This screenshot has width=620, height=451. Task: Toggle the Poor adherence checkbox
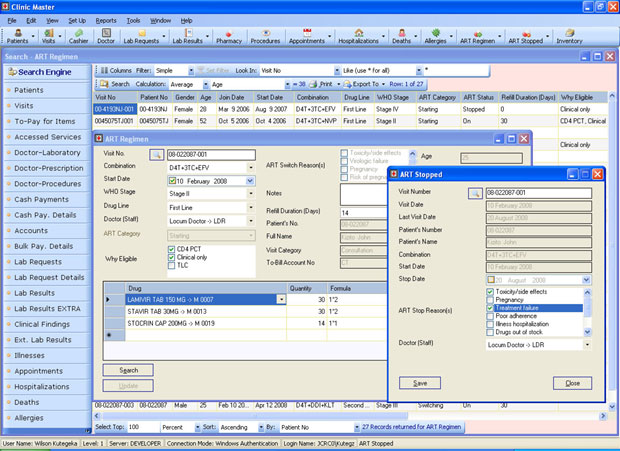coord(490,316)
